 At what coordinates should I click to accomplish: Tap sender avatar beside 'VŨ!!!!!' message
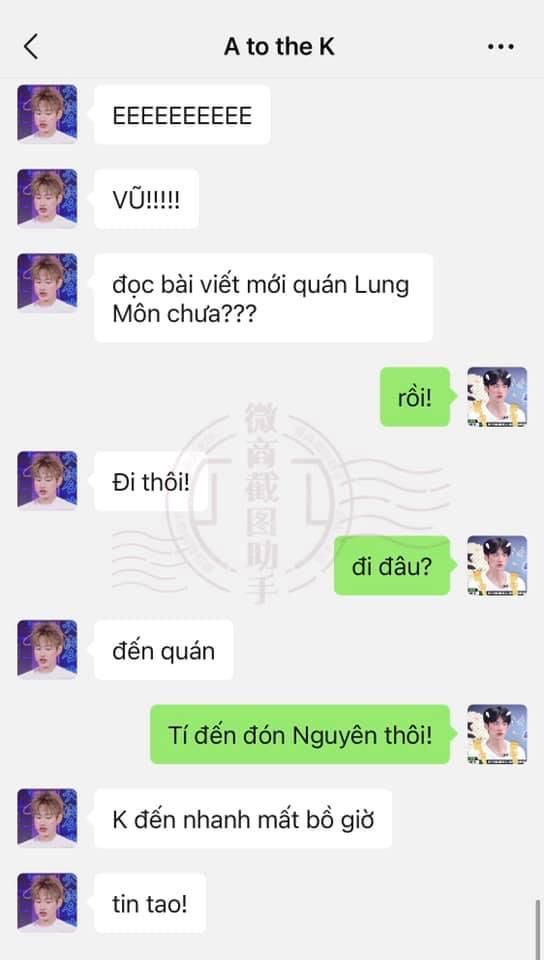tap(47, 198)
